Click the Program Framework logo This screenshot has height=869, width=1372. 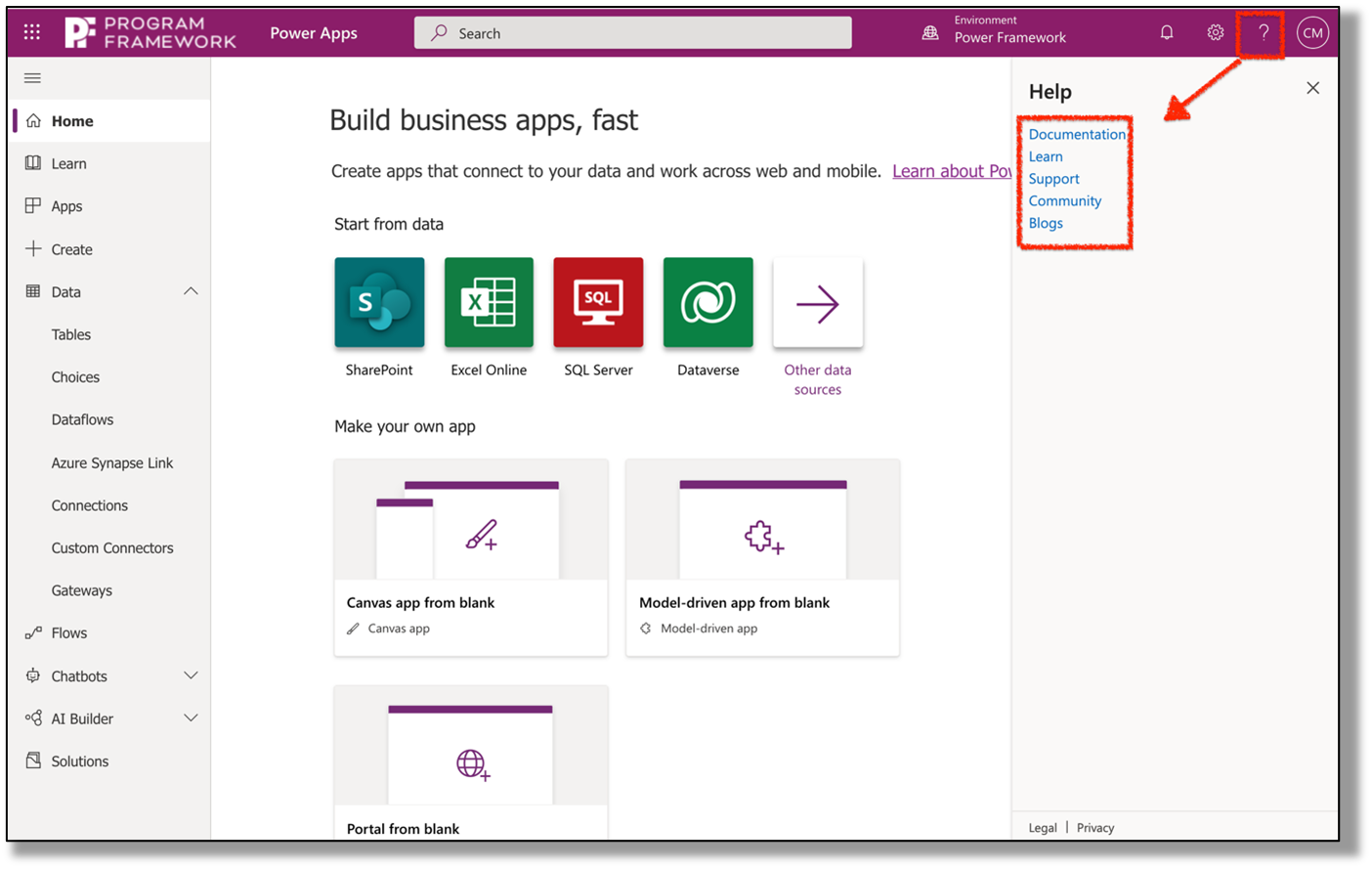pyautogui.click(x=150, y=32)
